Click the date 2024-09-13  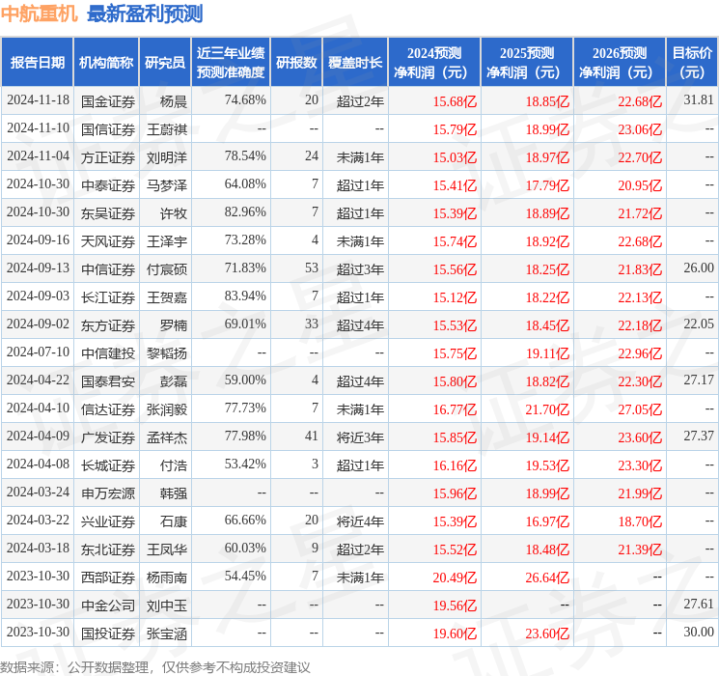[x=38, y=267]
